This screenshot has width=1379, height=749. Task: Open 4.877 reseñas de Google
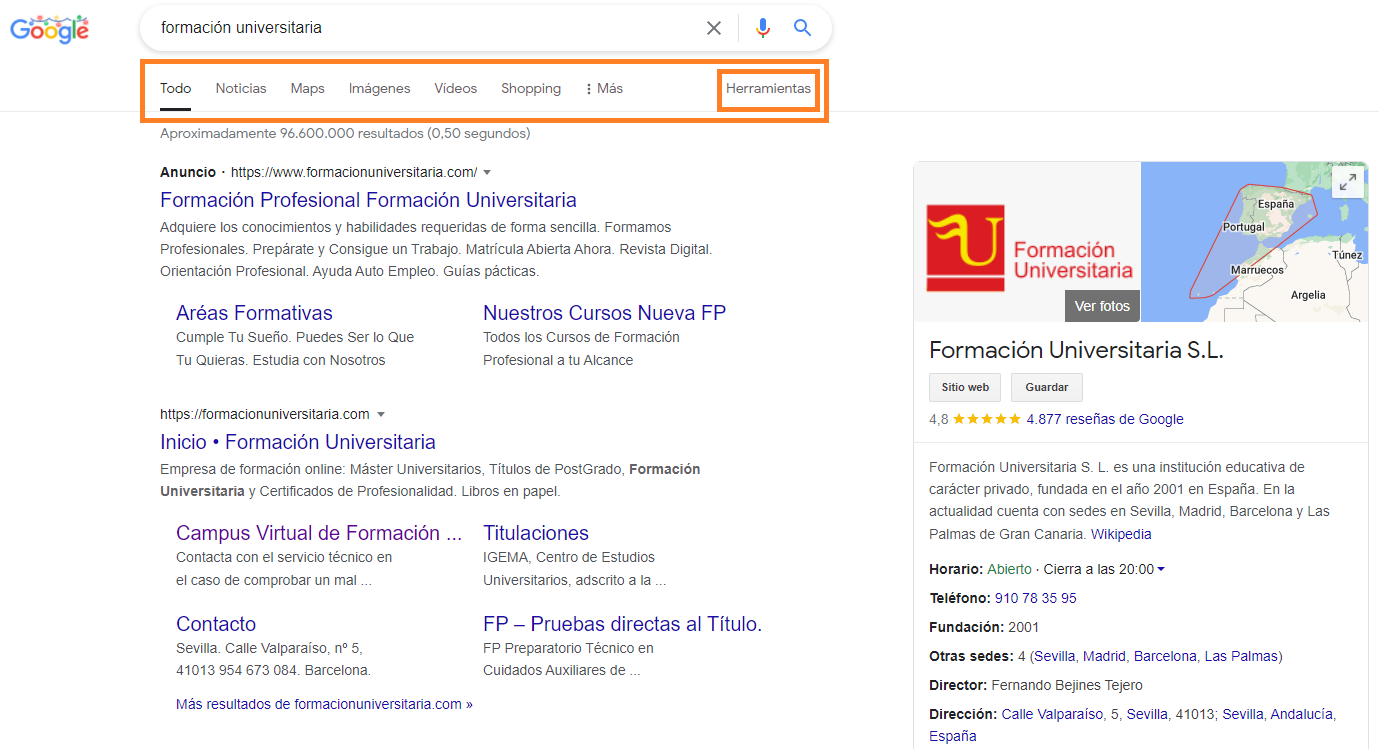1105,419
